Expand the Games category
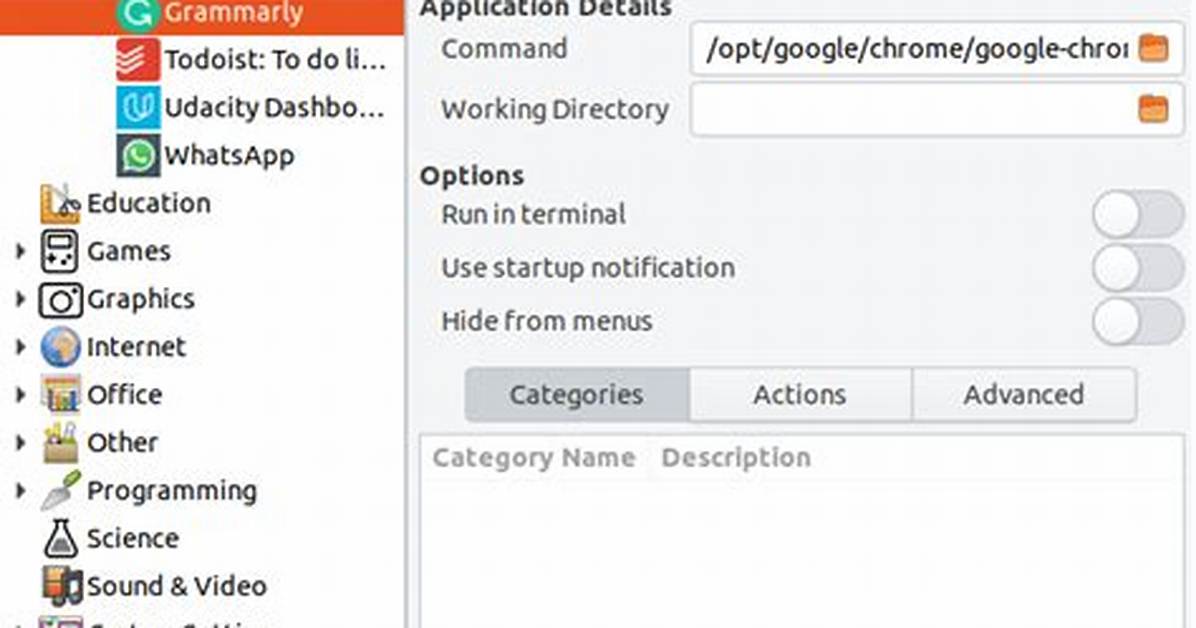 click(21, 252)
